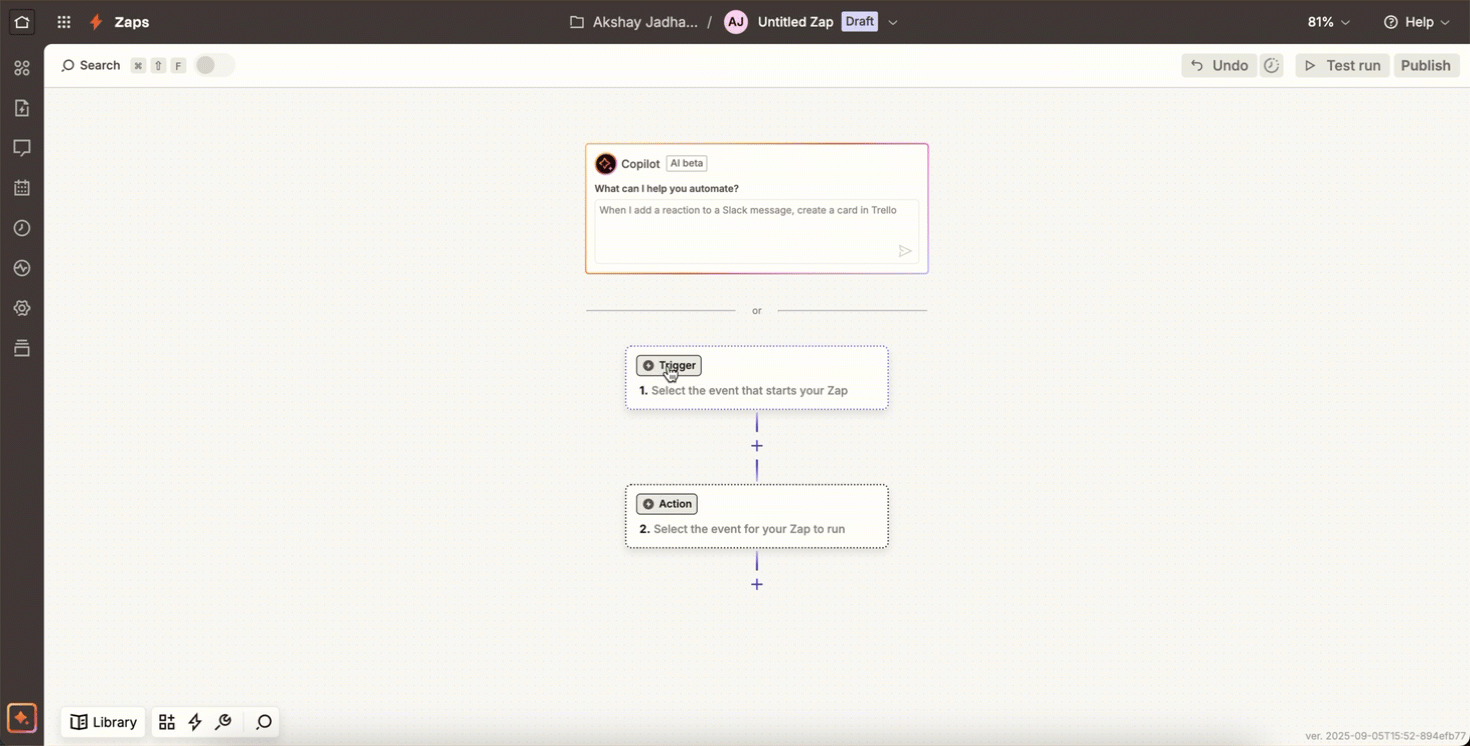1470x746 pixels.
Task: Open the settings gear sidebar icon
Action: pos(22,308)
